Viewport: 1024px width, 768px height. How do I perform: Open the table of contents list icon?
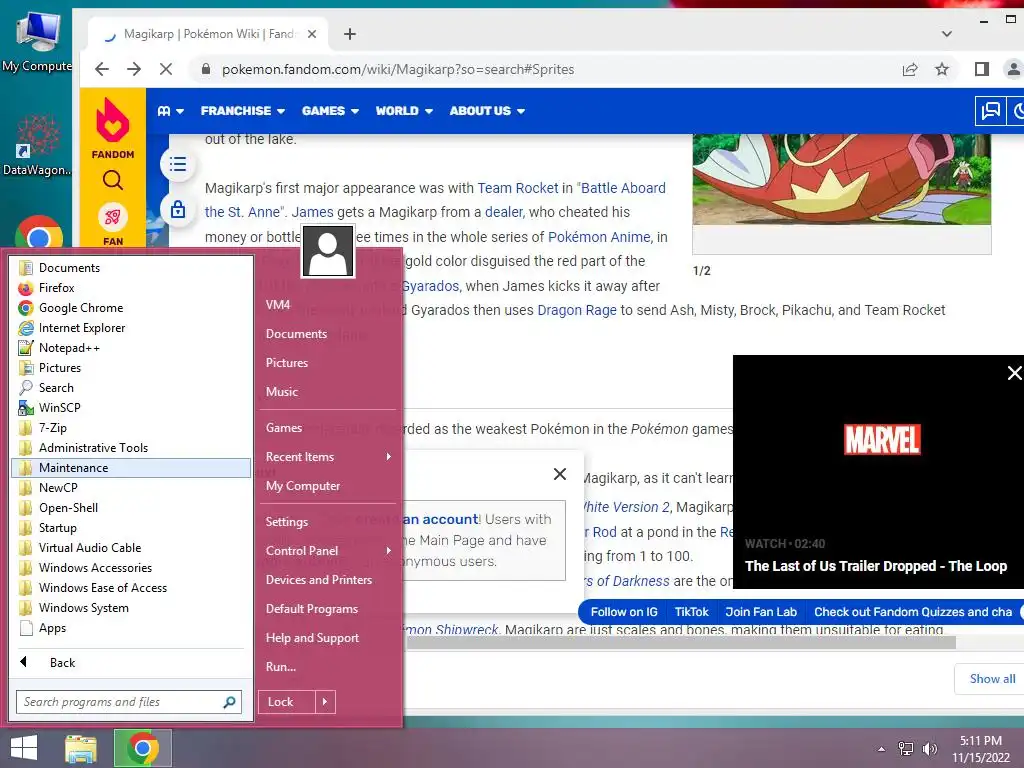[178, 164]
